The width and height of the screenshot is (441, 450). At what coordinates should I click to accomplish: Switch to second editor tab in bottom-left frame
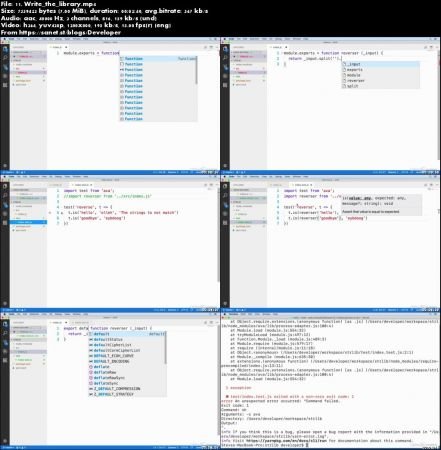(x=81, y=322)
